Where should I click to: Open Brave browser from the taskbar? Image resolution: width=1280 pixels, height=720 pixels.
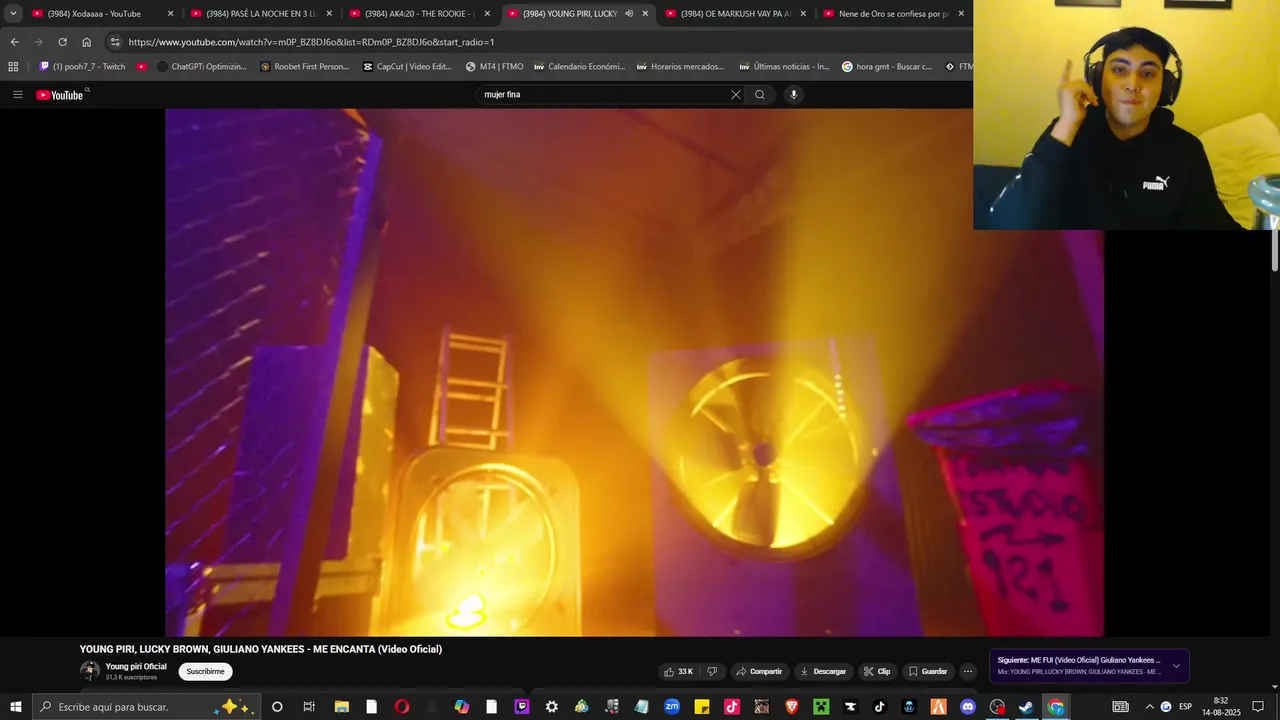click(791, 707)
